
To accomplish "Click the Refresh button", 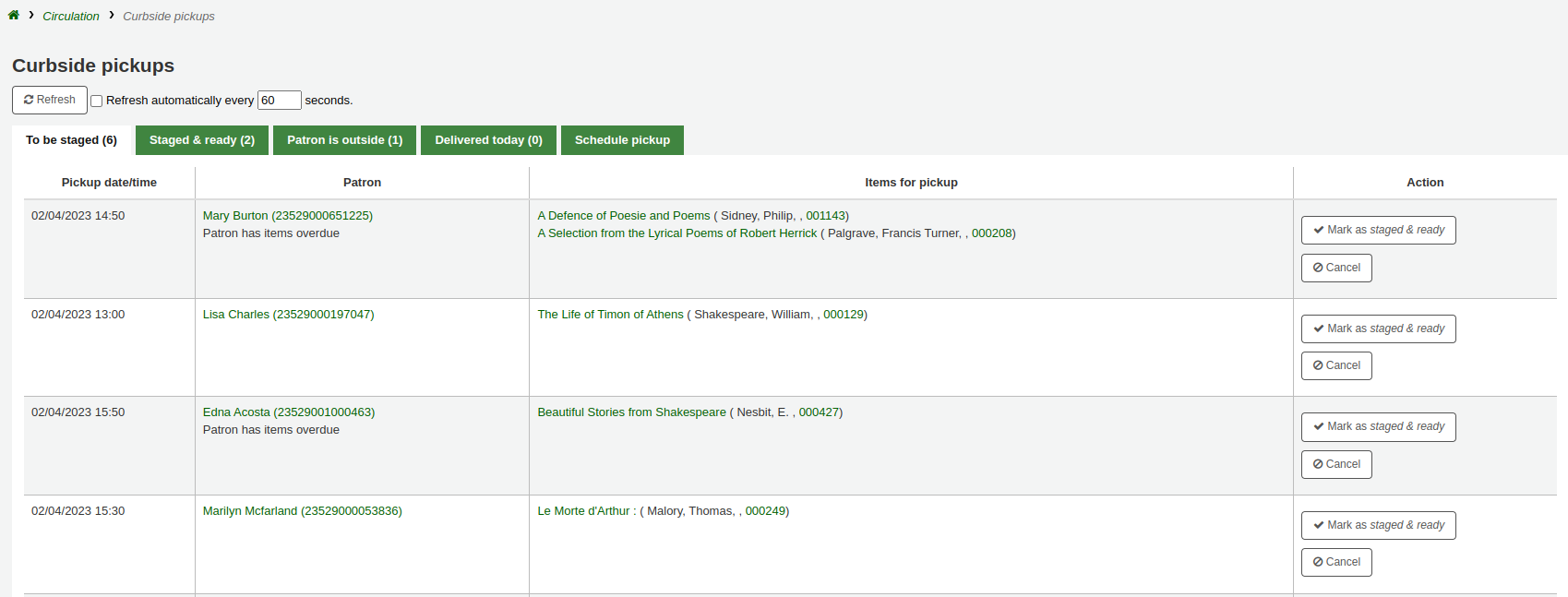I will (x=50, y=100).
